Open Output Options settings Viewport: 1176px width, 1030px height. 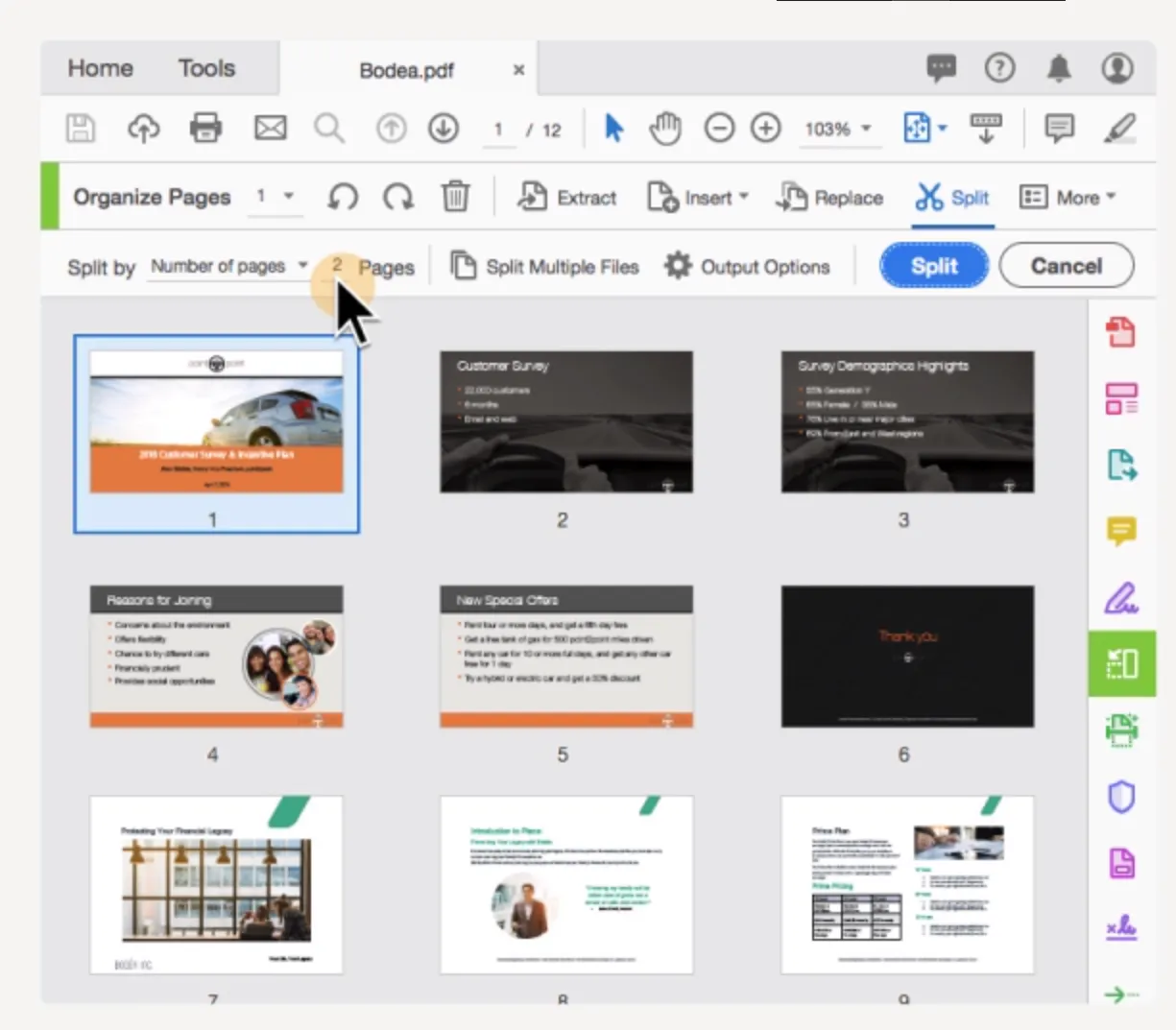747,266
